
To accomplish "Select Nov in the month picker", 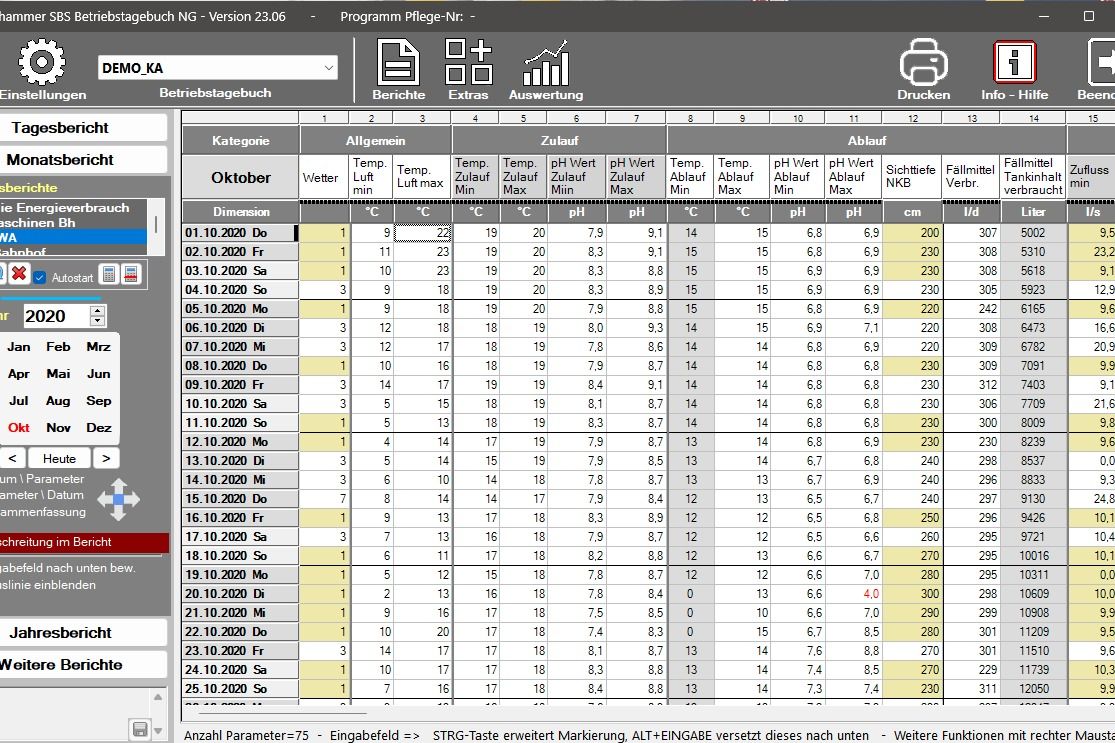I will (59, 428).
